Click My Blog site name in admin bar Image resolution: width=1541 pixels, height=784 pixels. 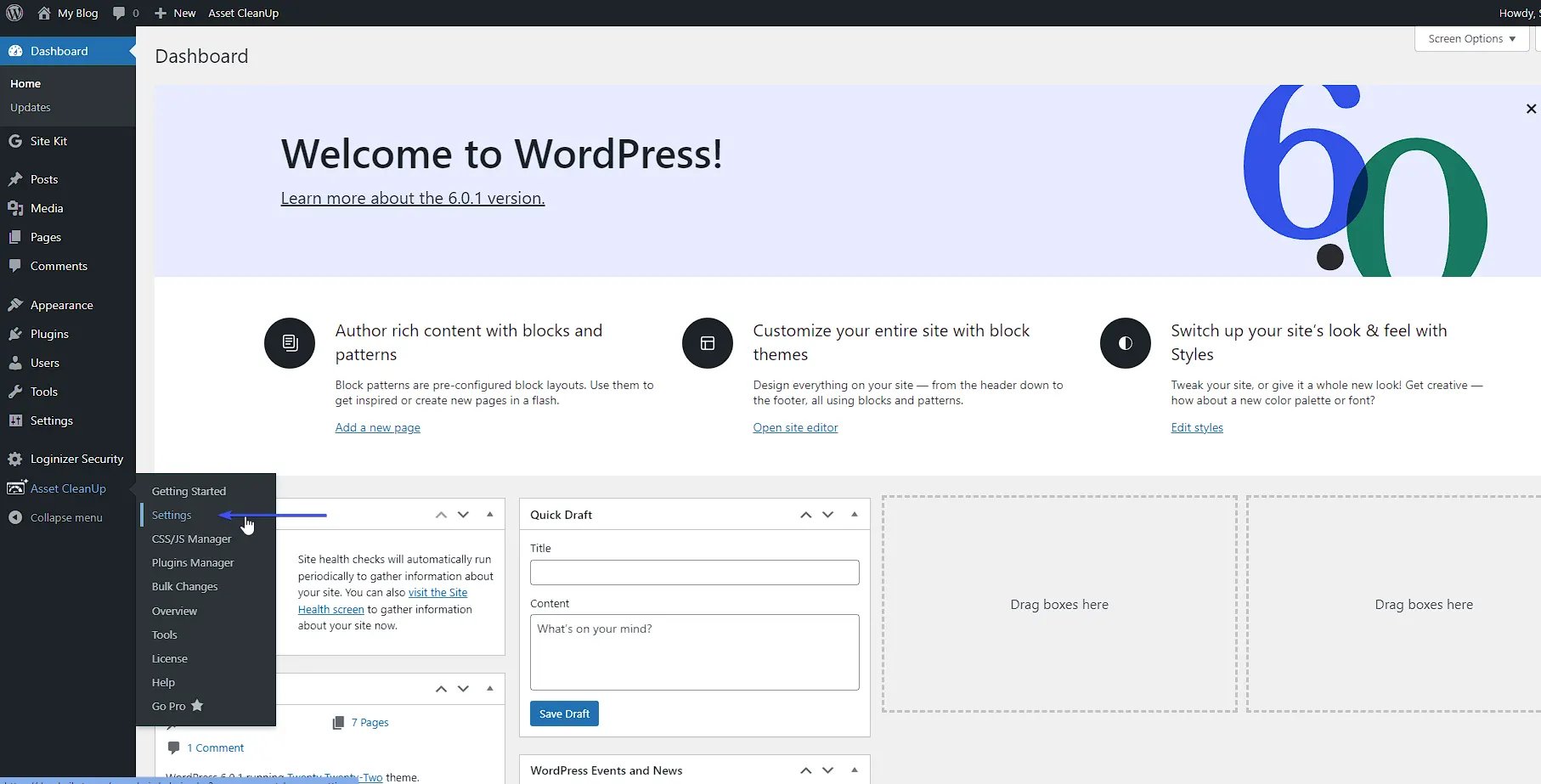[x=77, y=13]
